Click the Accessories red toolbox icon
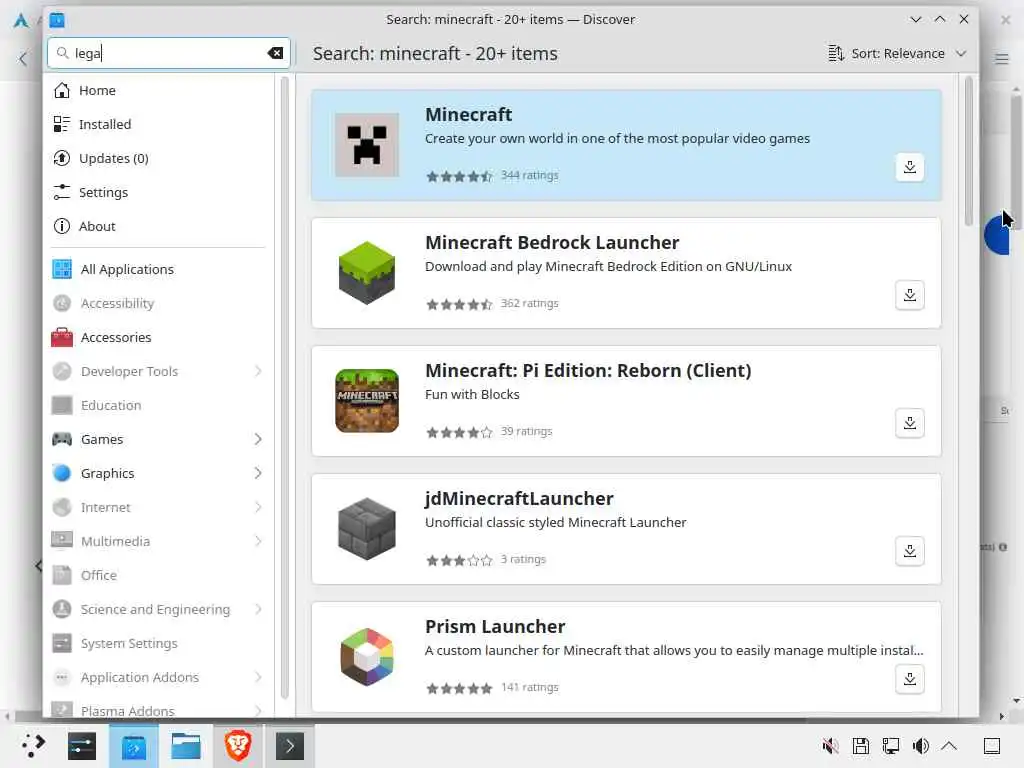 coord(62,337)
